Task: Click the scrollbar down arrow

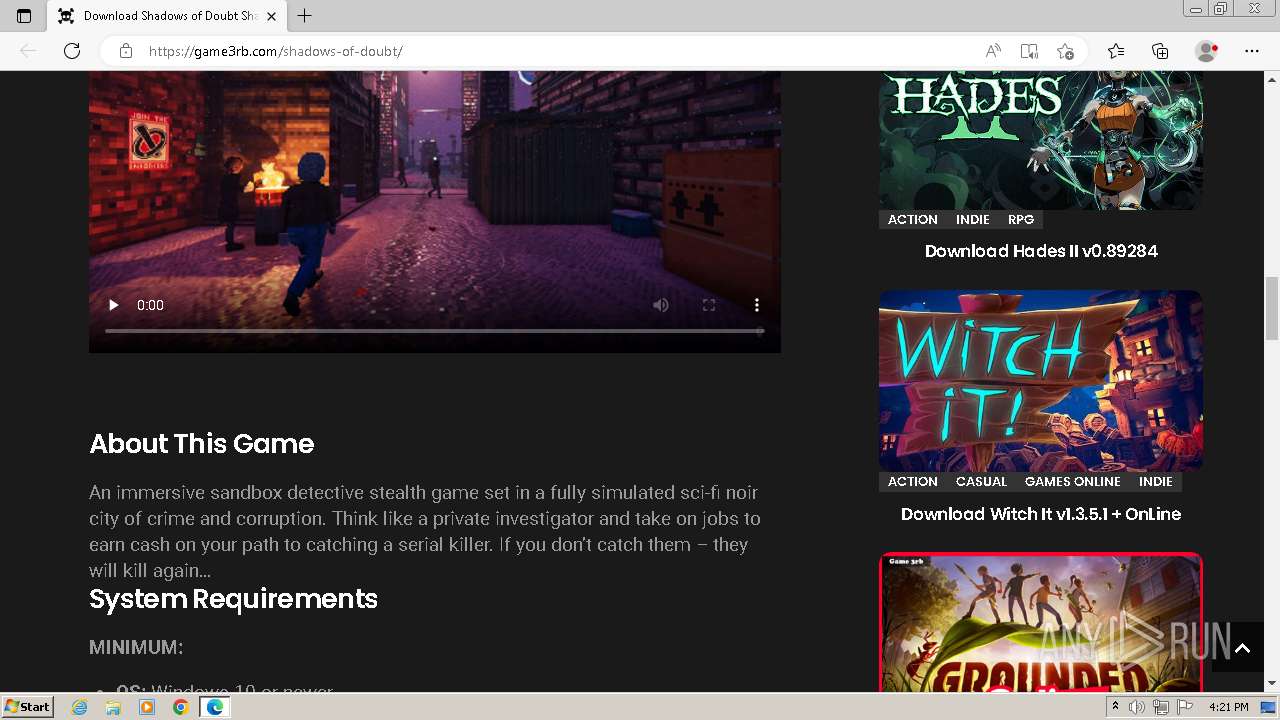Action: click(1272, 684)
